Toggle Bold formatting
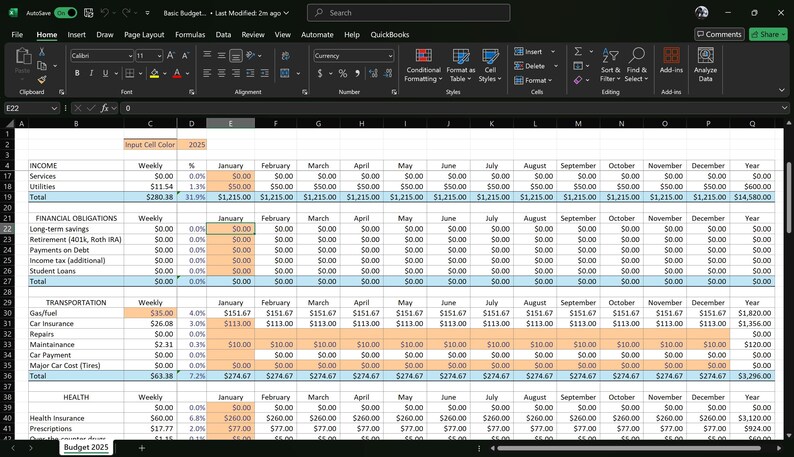This screenshot has height=457, width=794. pyautogui.click(x=77, y=73)
